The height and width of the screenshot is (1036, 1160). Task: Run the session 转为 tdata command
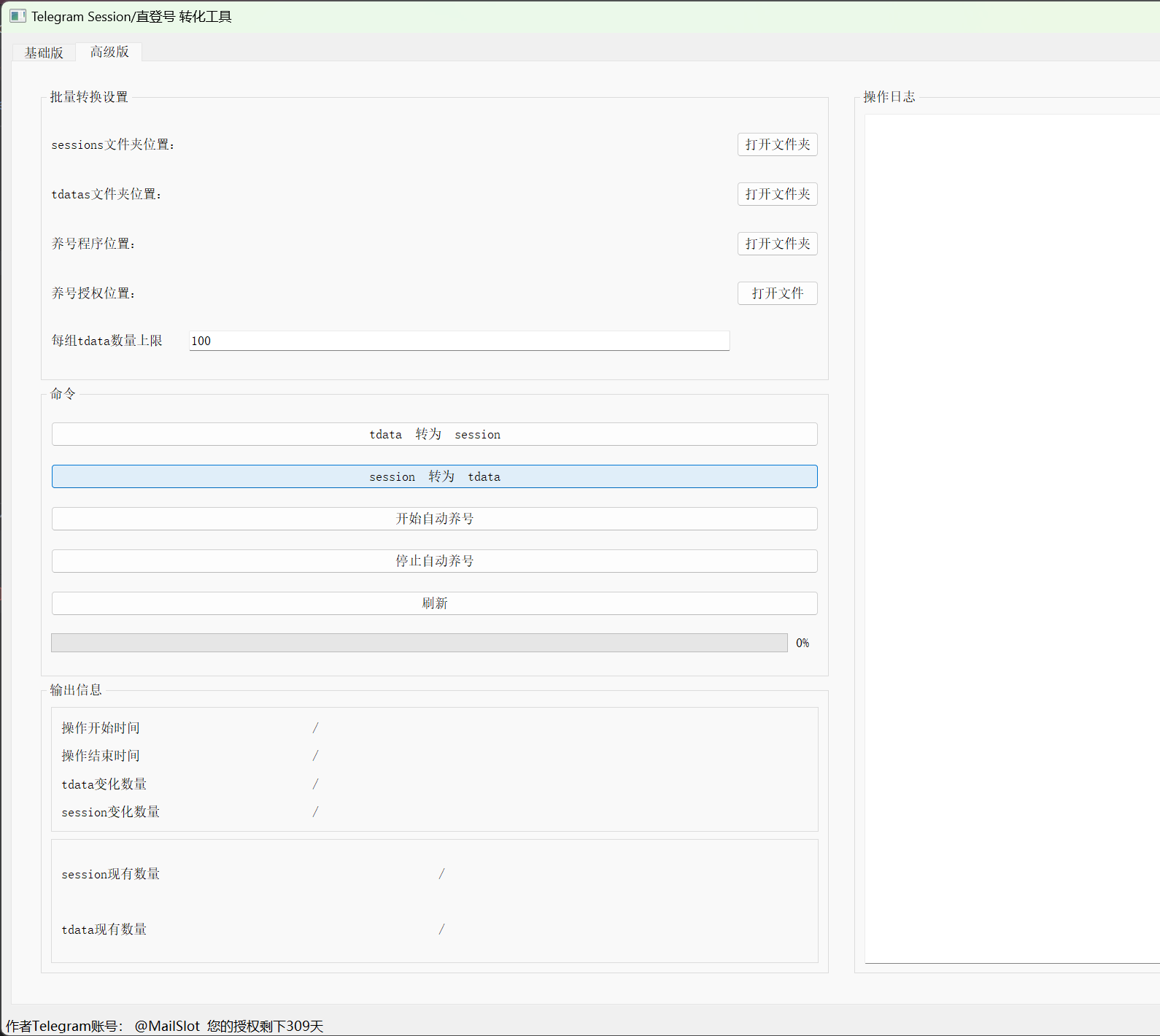click(x=434, y=476)
